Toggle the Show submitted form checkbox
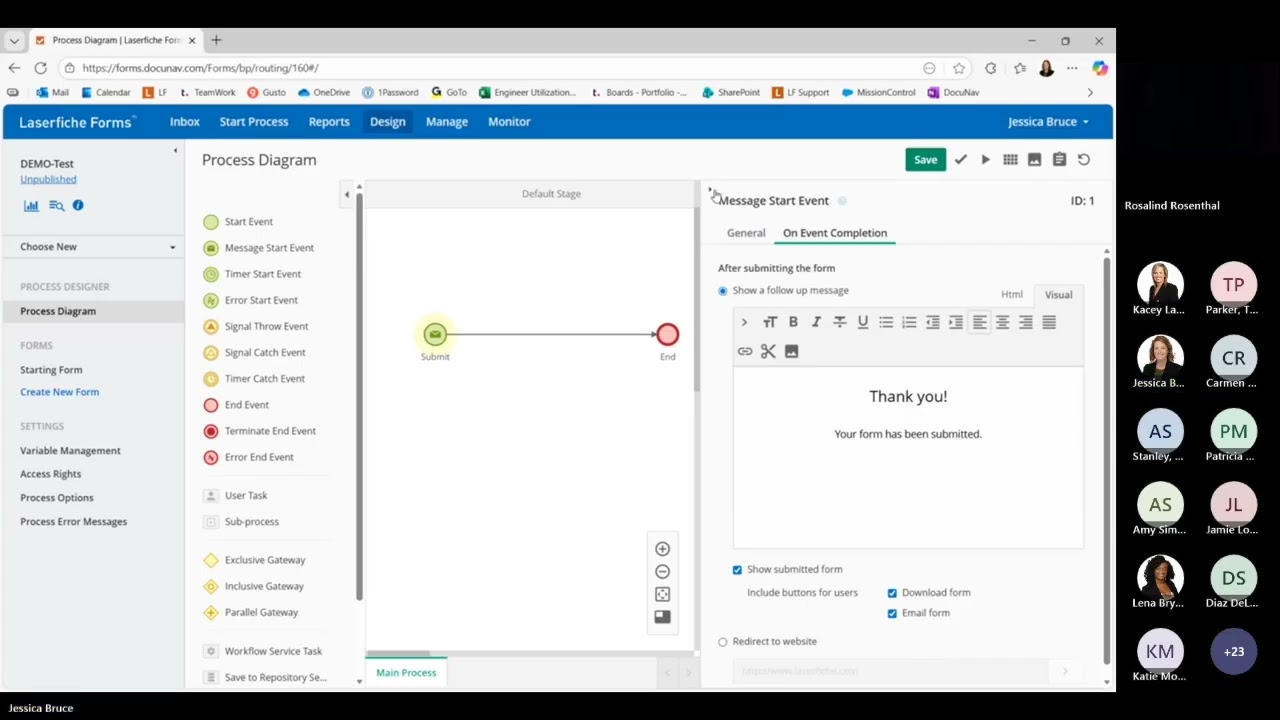The image size is (1280, 720). [x=738, y=570]
